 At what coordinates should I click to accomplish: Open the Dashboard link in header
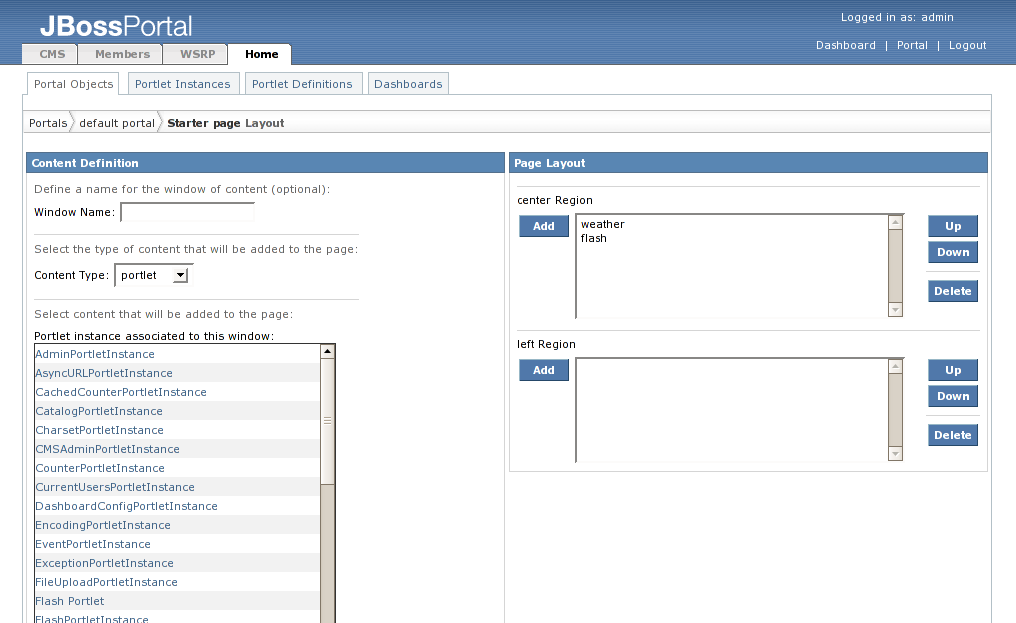(x=845, y=45)
